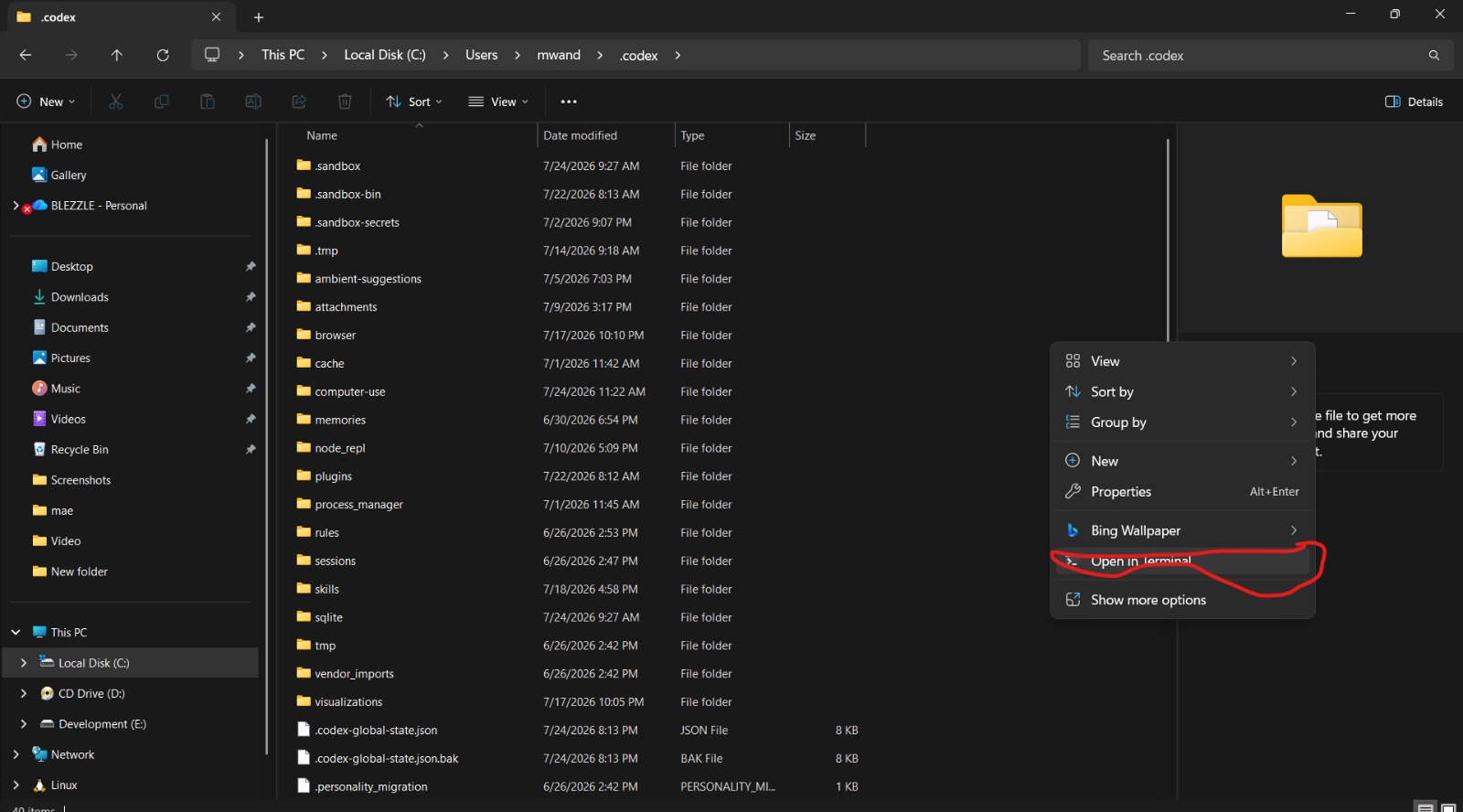
Task: Open the View dropdown in toolbar
Action: (x=498, y=101)
